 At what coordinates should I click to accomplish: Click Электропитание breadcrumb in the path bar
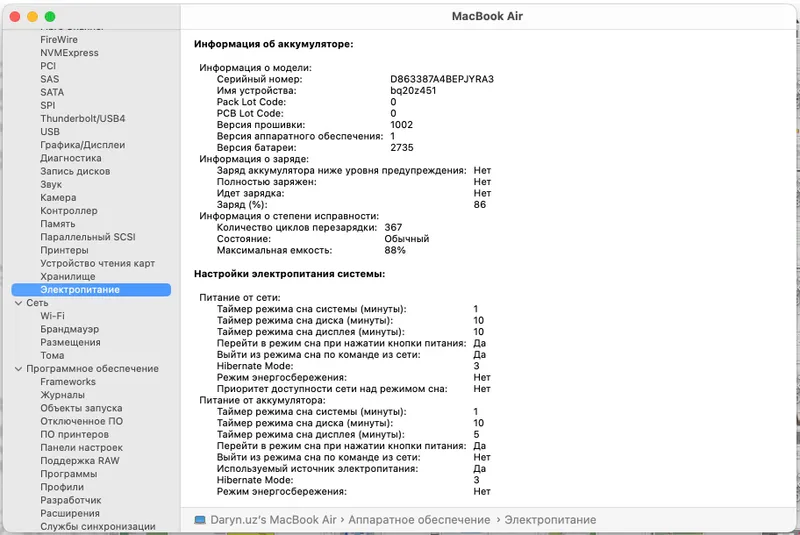pos(551,520)
